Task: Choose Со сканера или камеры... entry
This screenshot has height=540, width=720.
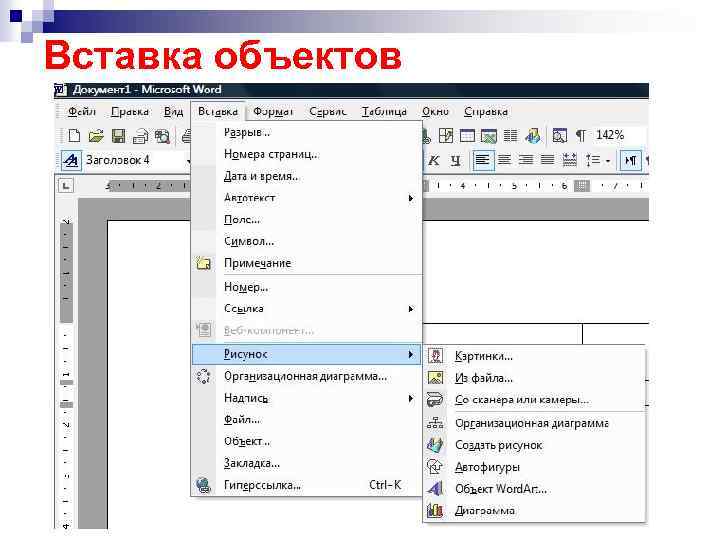Action: point(534,400)
